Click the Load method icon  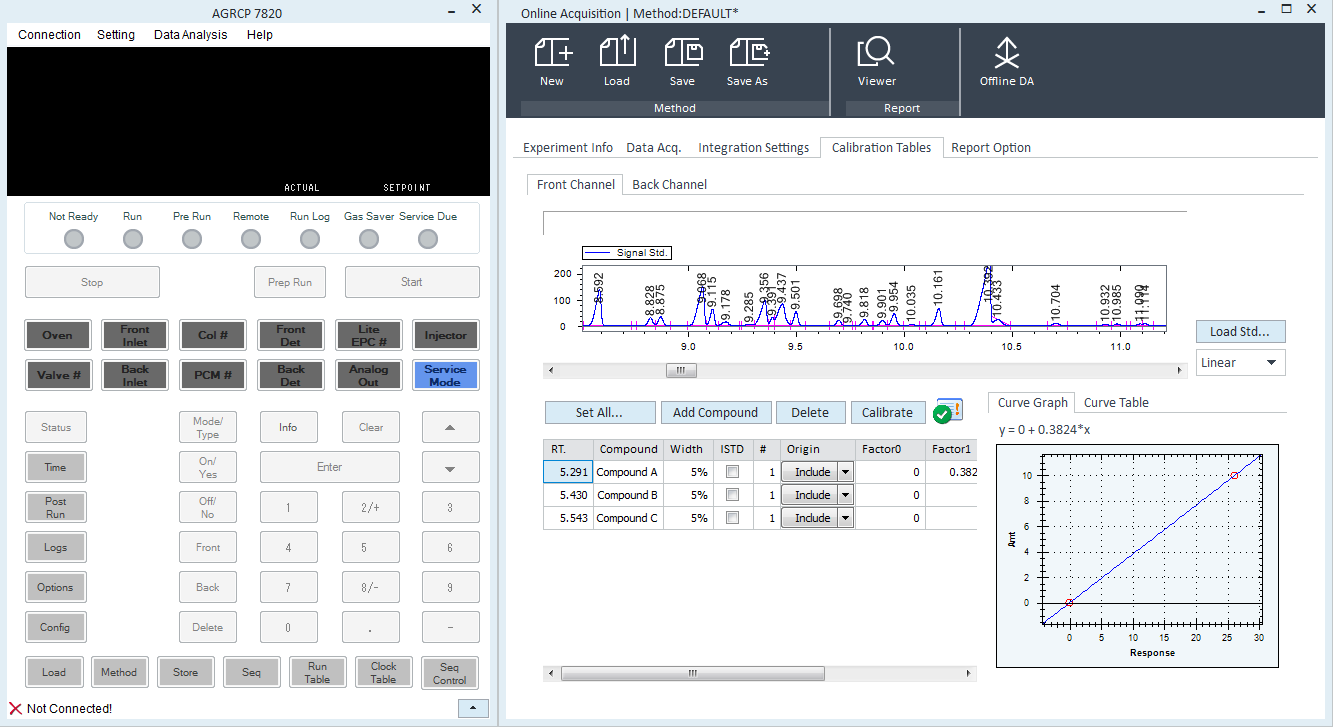click(x=617, y=52)
